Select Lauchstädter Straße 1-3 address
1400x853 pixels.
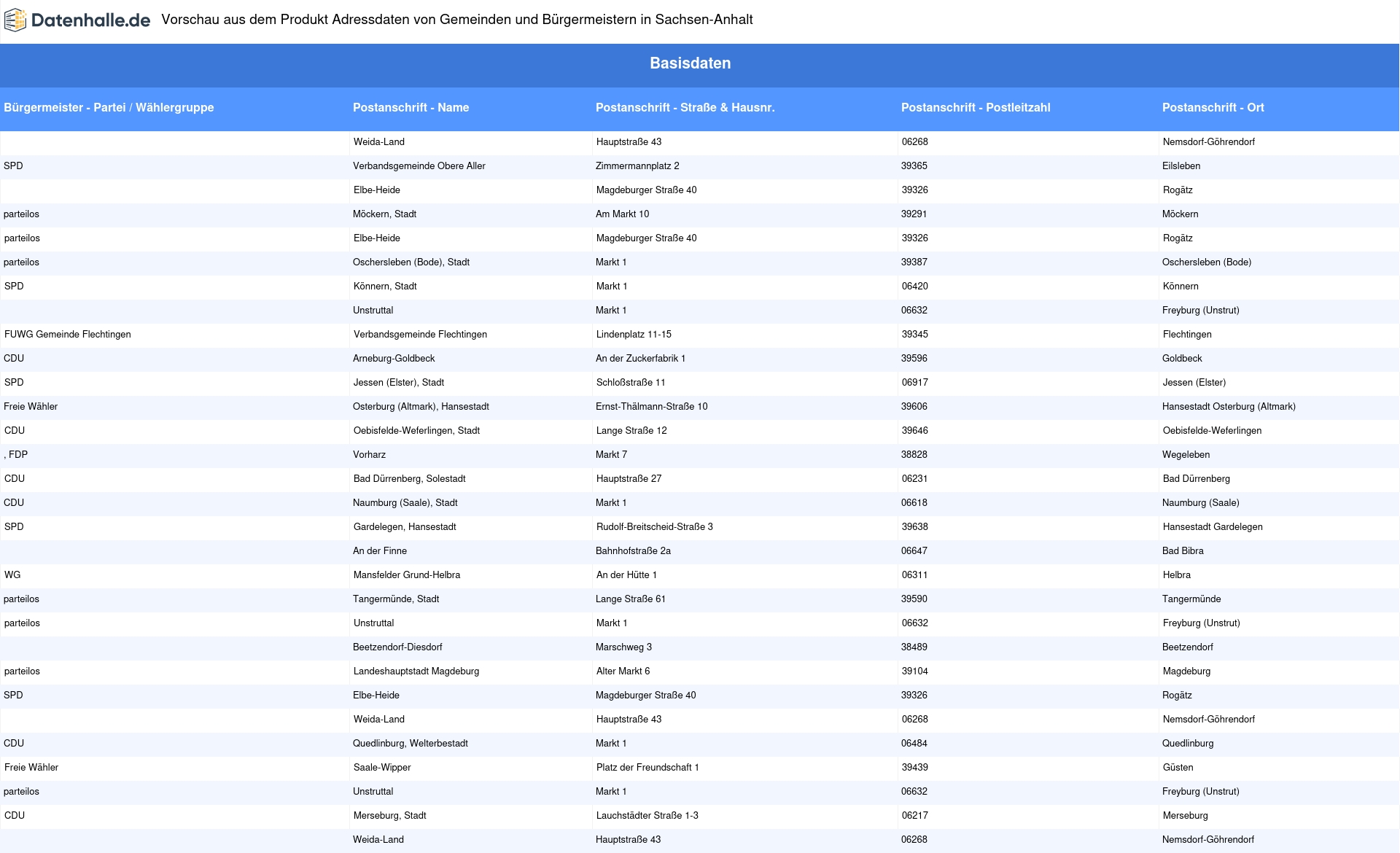click(647, 816)
